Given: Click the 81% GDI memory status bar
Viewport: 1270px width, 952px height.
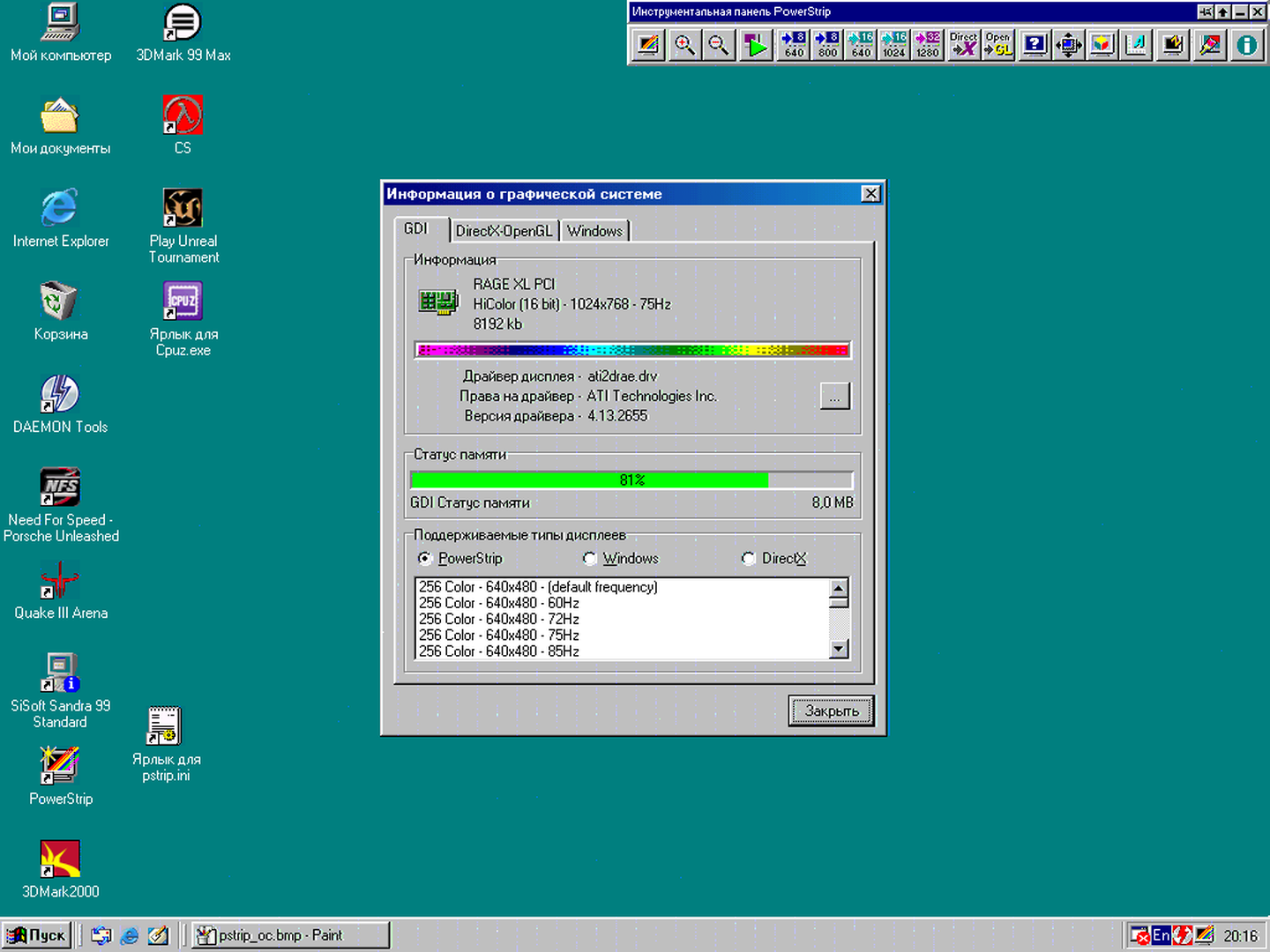Looking at the screenshot, I should pyautogui.click(x=631, y=480).
